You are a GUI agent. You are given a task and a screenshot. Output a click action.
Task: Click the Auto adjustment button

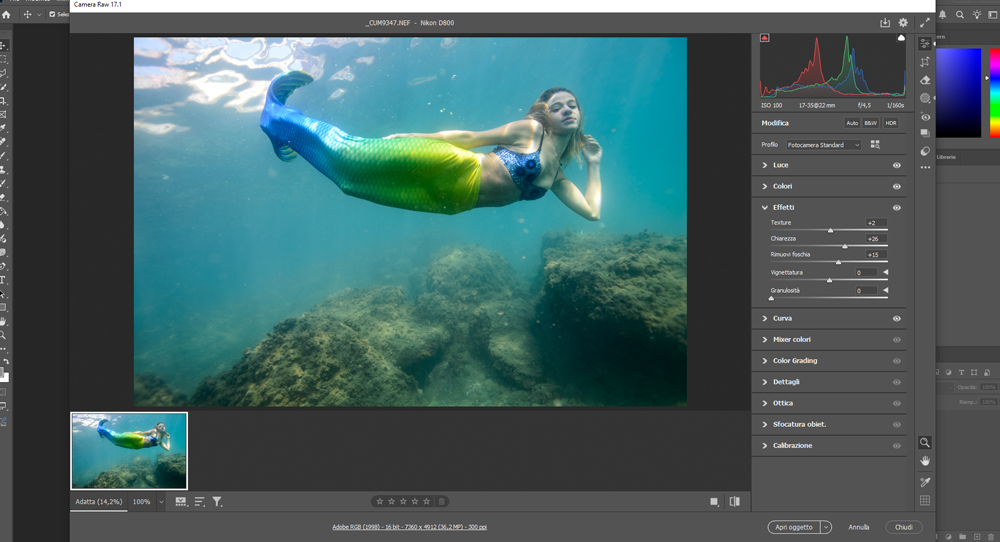point(852,123)
